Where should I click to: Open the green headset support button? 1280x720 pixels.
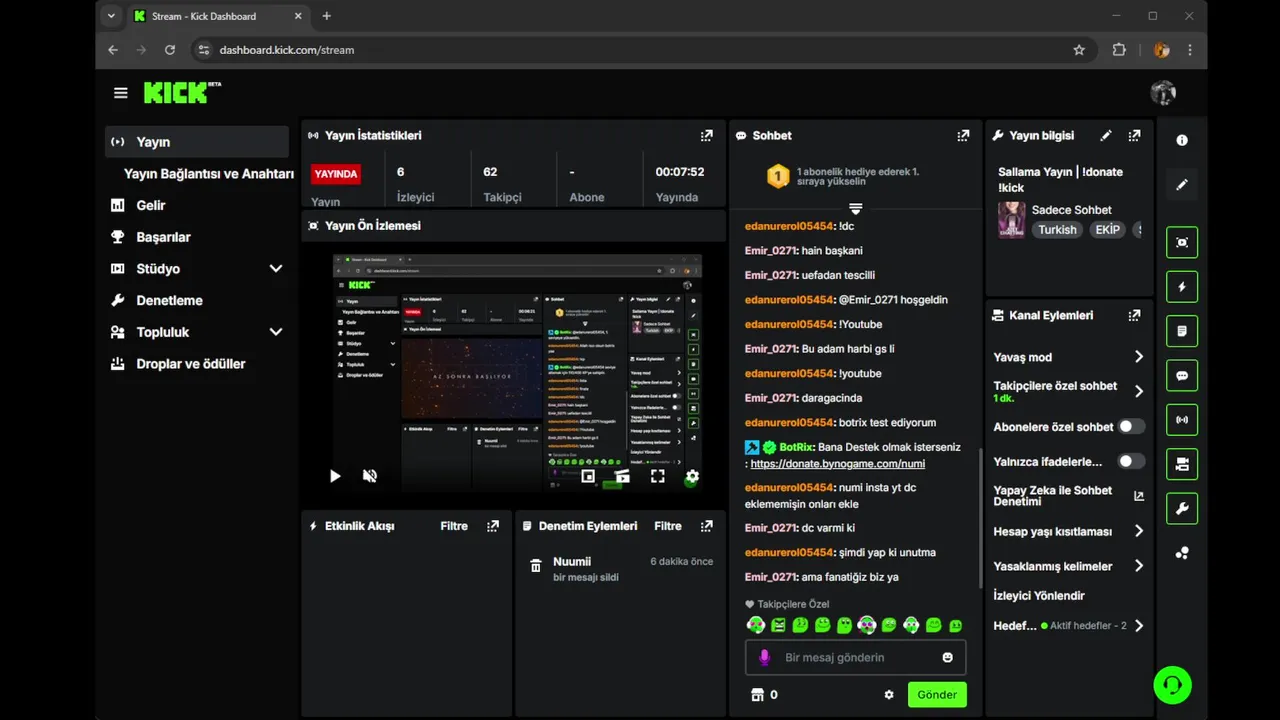(x=1172, y=685)
